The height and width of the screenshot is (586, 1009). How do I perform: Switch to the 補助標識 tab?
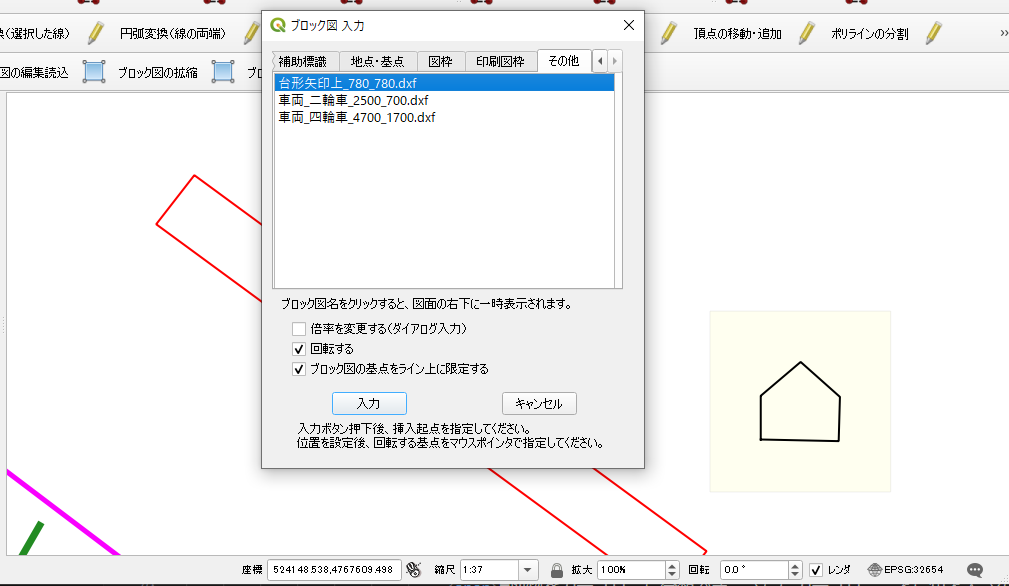point(302,61)
